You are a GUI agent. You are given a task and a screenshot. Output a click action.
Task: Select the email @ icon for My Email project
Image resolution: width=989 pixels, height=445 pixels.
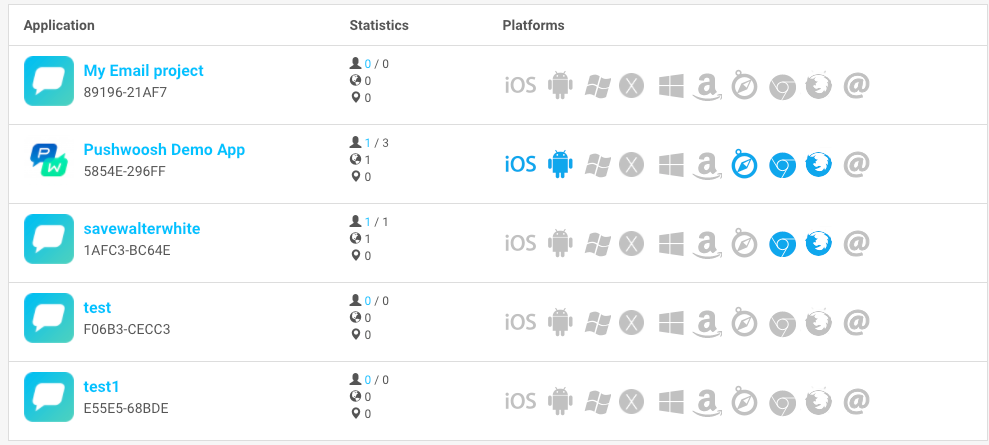point(857,84)
